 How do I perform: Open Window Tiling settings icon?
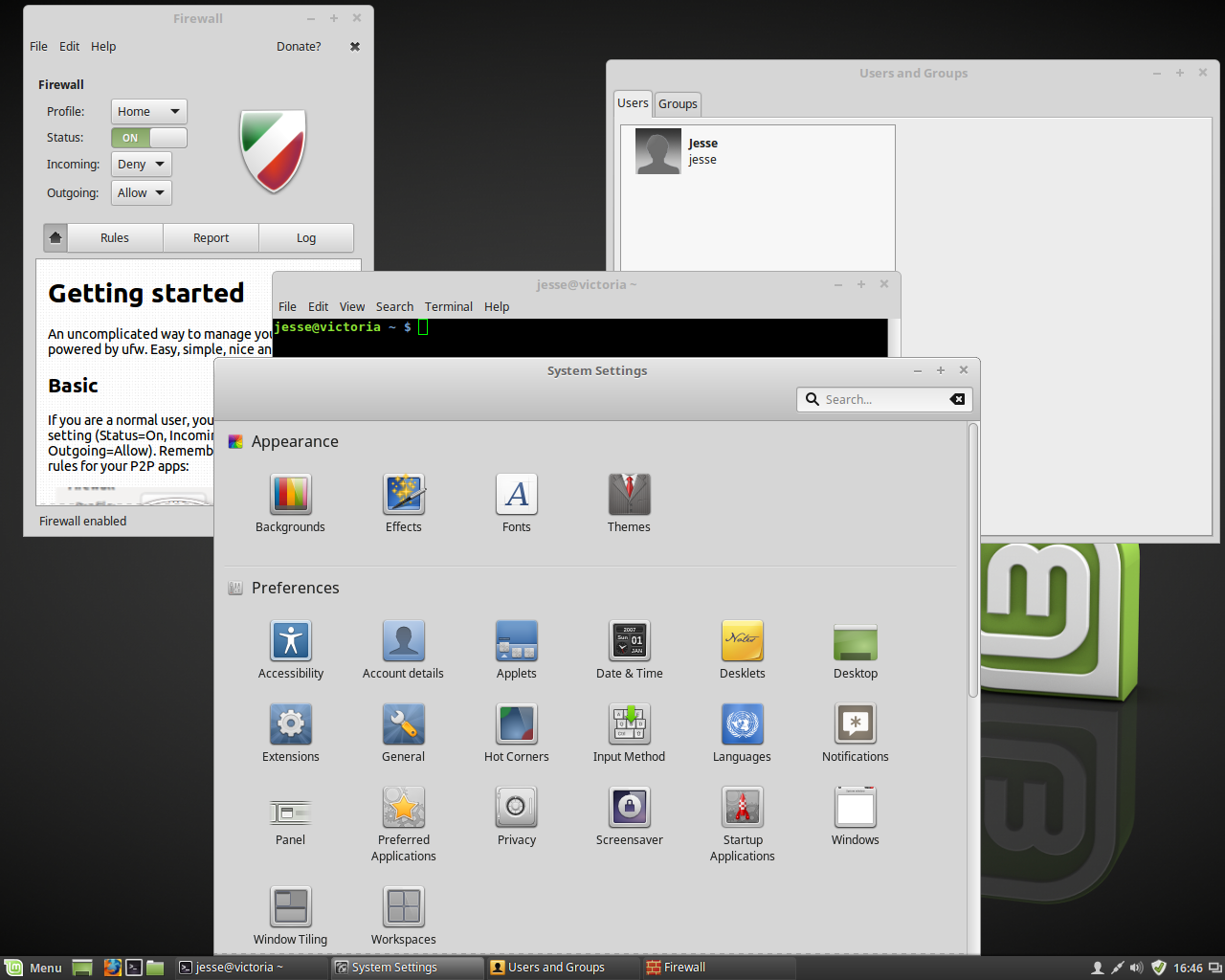291,907
